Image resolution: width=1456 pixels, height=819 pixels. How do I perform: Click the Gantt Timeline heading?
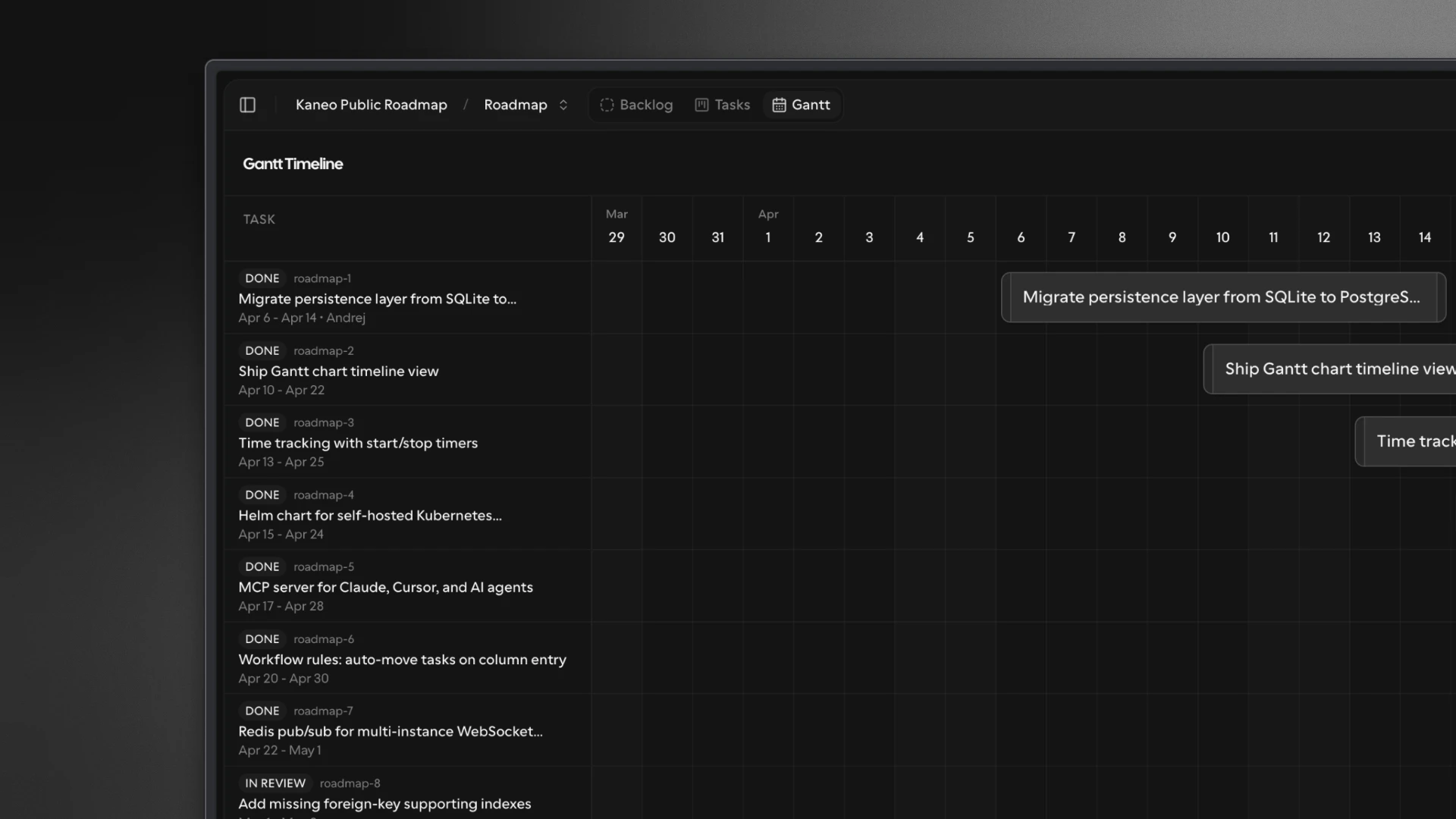[x=293, y=164]
